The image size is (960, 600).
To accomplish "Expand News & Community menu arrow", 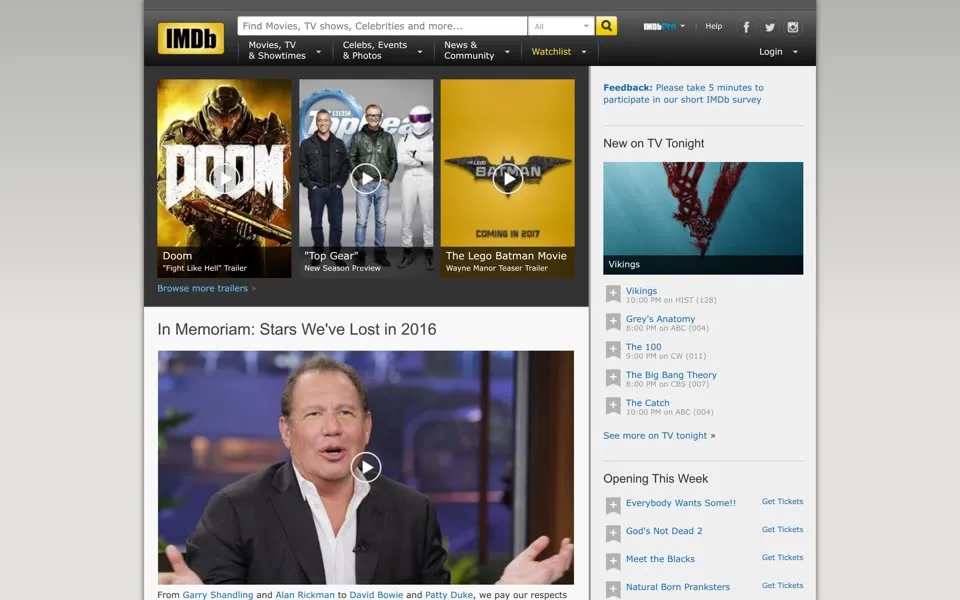I will coord(507,52).
